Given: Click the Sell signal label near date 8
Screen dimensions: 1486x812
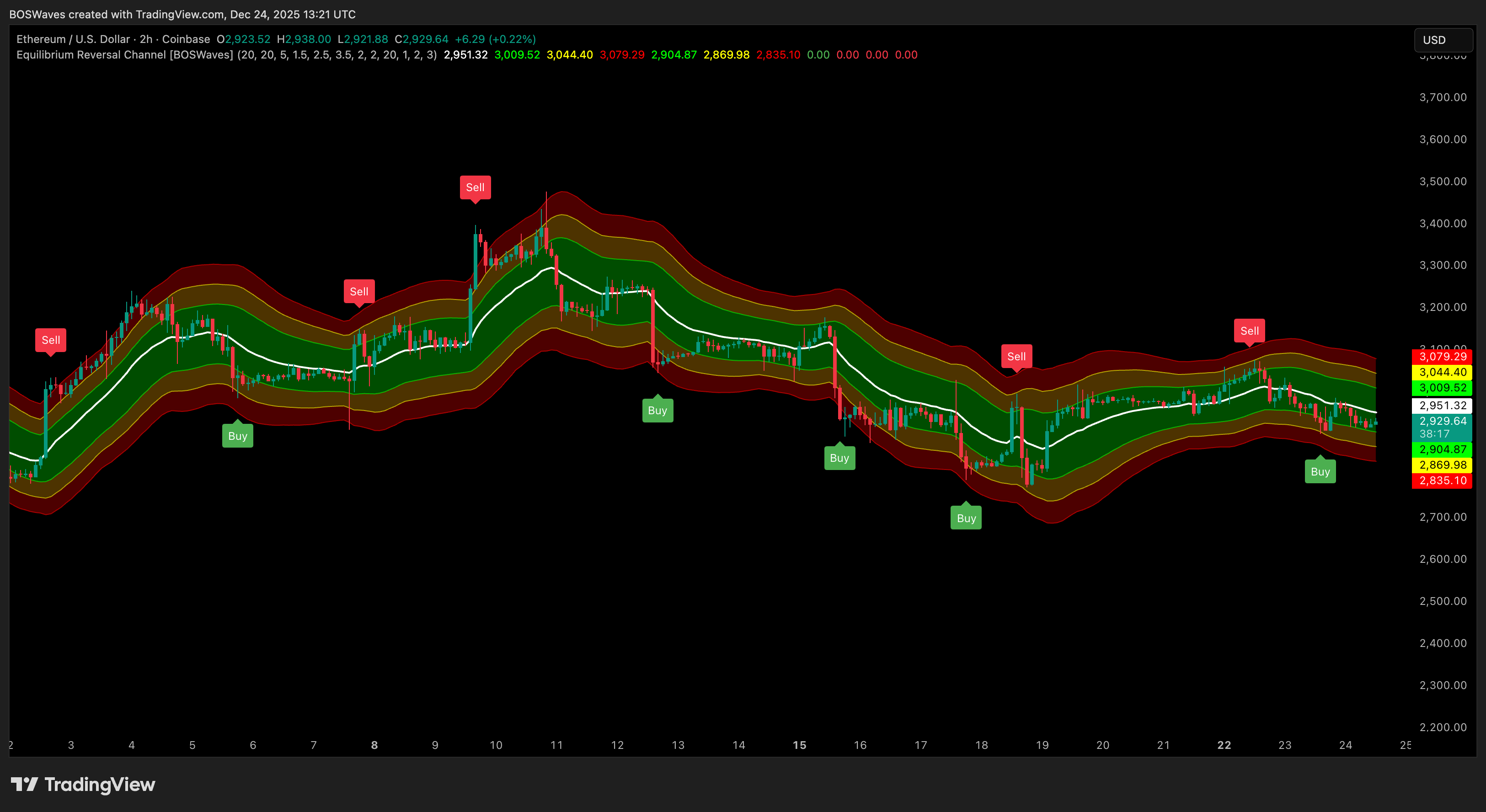Looking at the screenshot, I should tap(359, 291).
